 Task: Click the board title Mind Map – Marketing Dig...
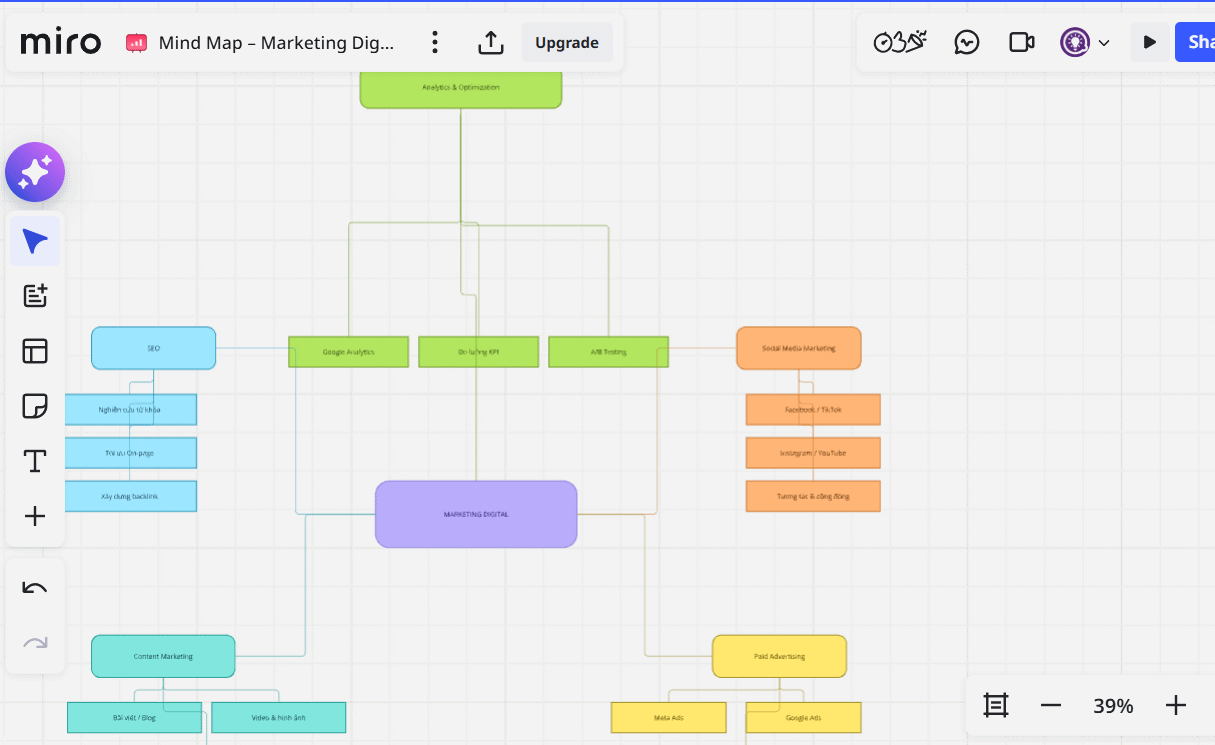coord(276,43)
